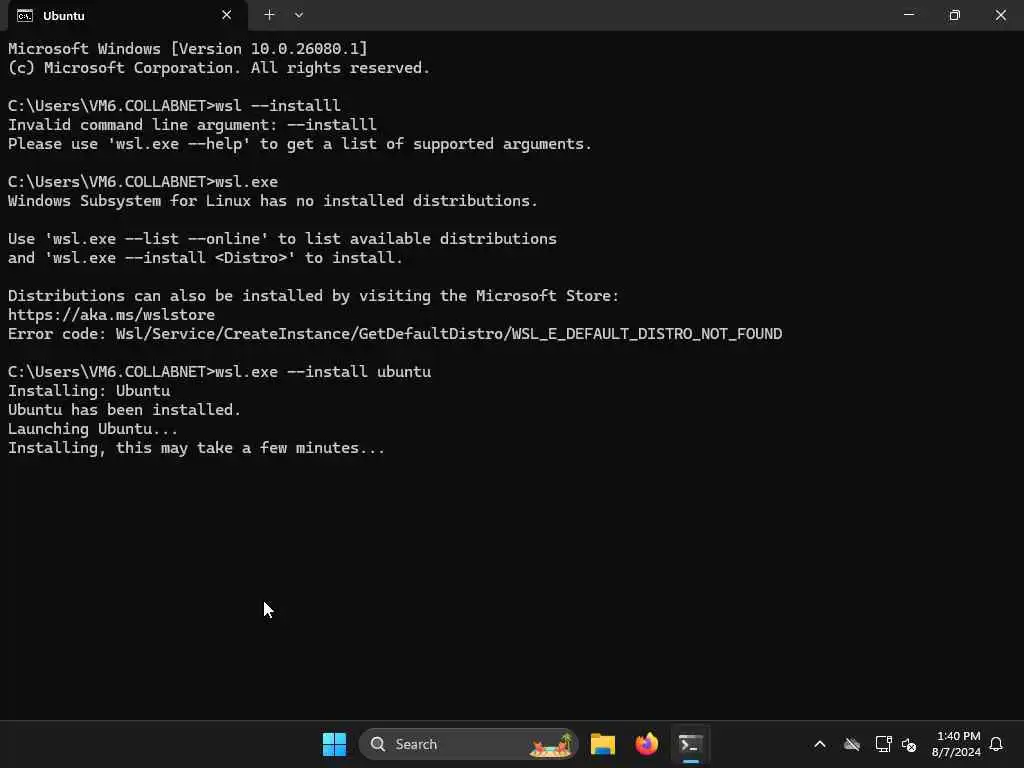1024x768 pixels.
Task: Click the 'Launching Ubuntu...' line
Action: click(93, 428)
